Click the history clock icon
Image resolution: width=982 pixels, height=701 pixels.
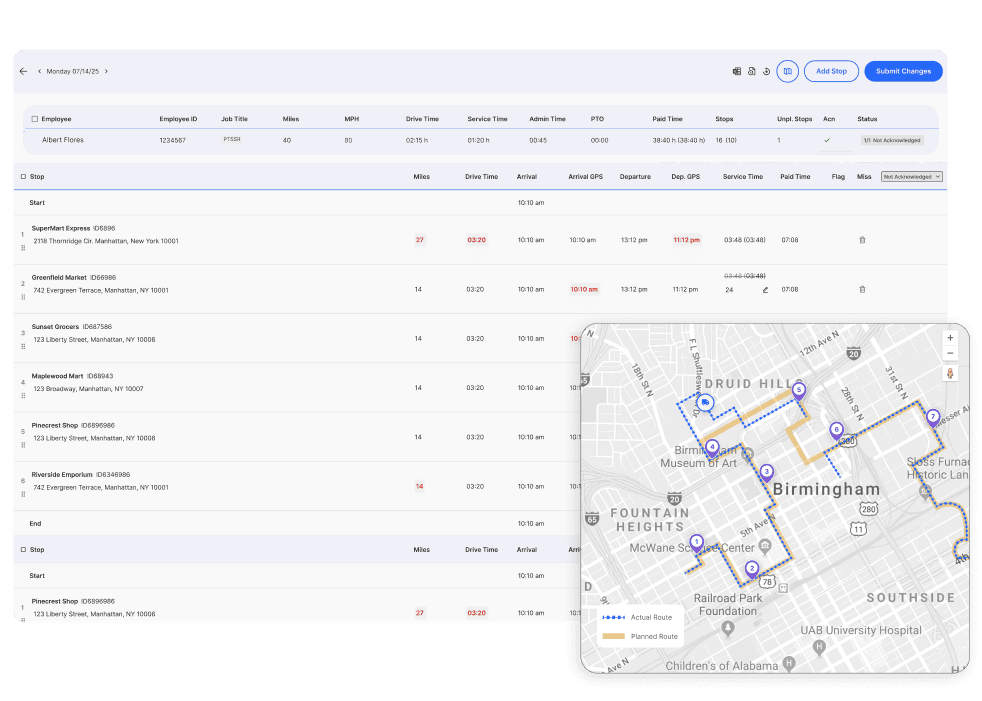[767, 71]
